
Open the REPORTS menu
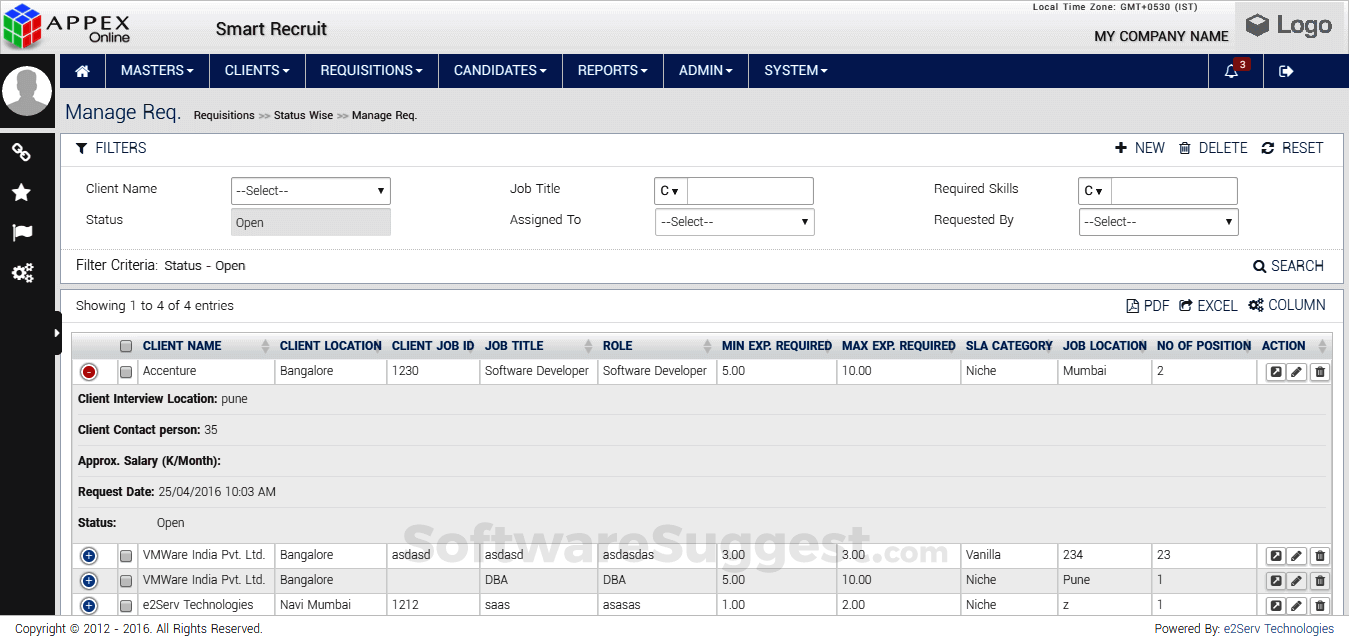point(612,71)
